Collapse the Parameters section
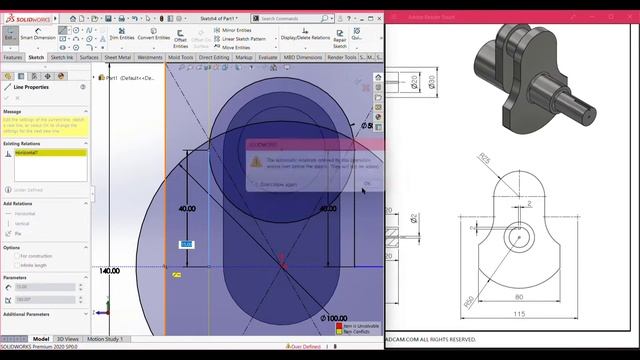The width and height of the screenshot is (640, 360). click(86, 278)
